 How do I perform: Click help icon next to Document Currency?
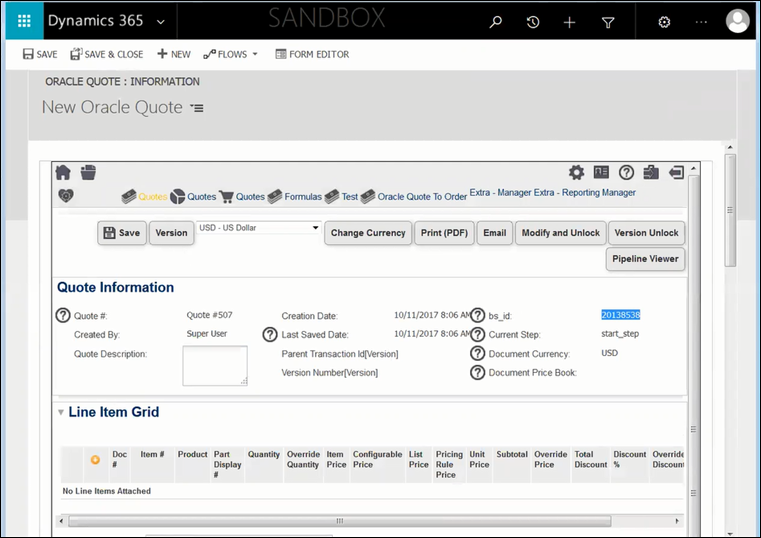pos(478,353)
